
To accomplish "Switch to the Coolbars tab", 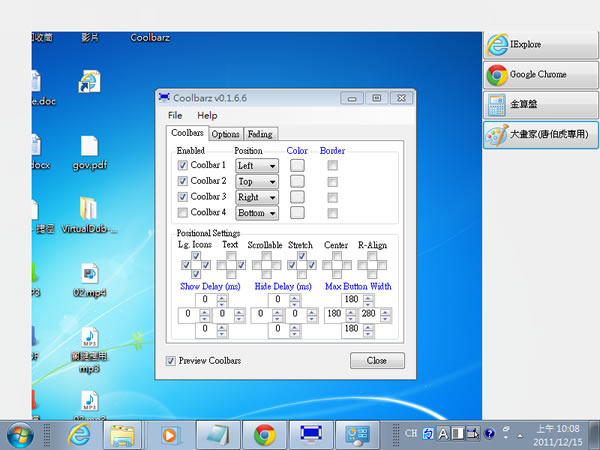I will tap(187, 133).
